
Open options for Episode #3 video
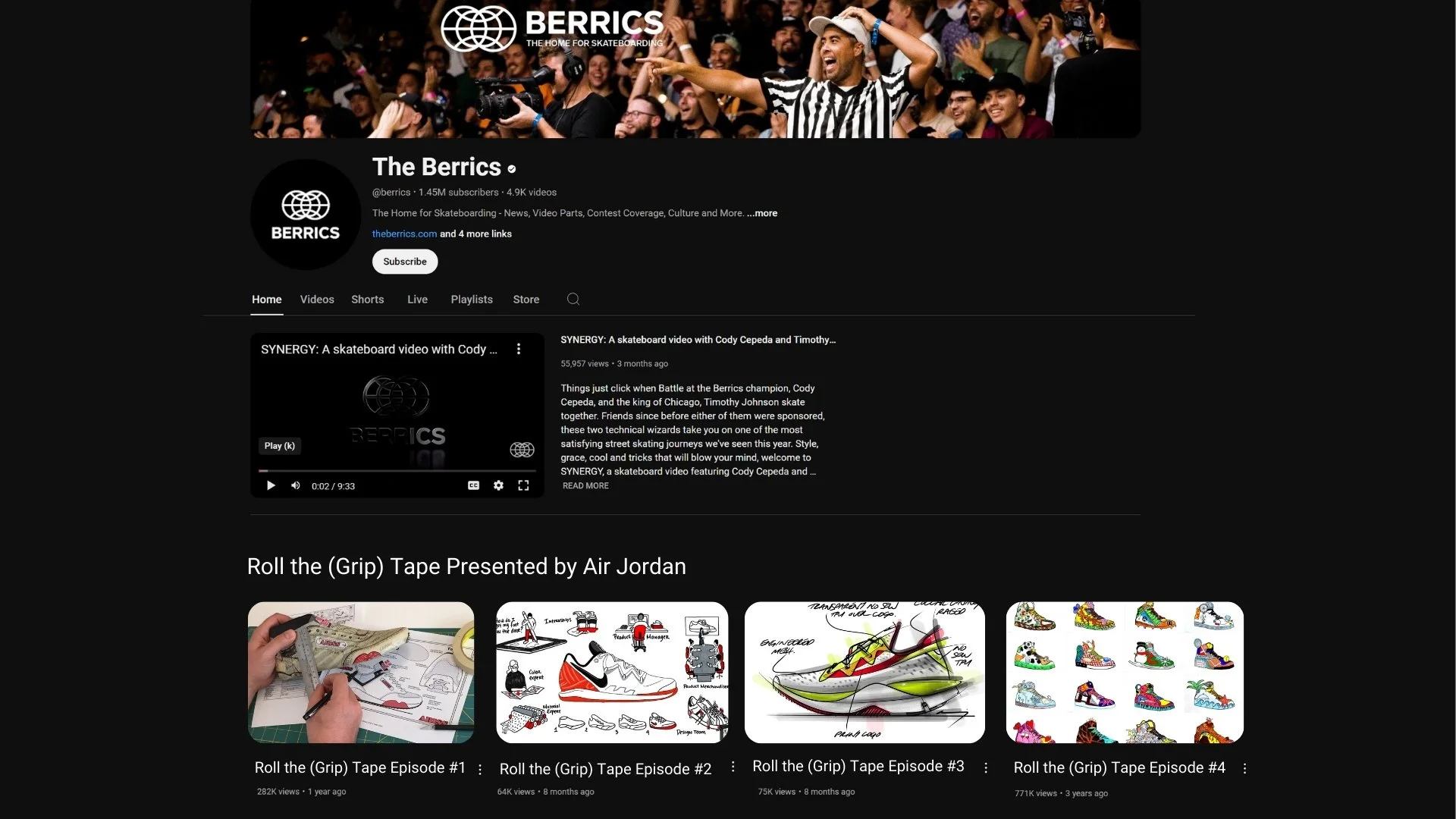pos(986,768)
